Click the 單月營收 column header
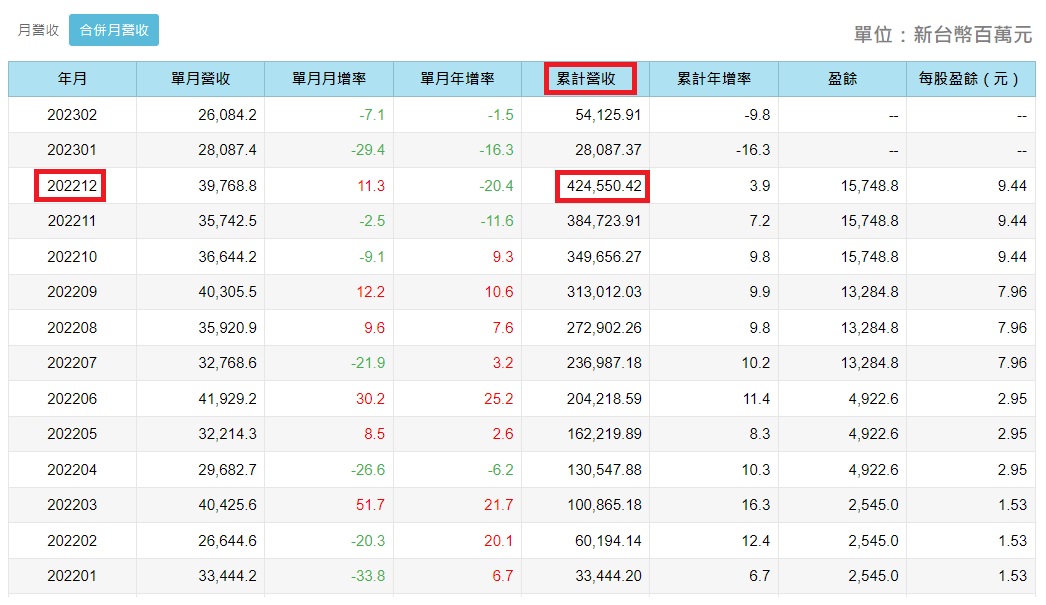The width and height of the screenshot is (1046, 605). pos(200,79)
